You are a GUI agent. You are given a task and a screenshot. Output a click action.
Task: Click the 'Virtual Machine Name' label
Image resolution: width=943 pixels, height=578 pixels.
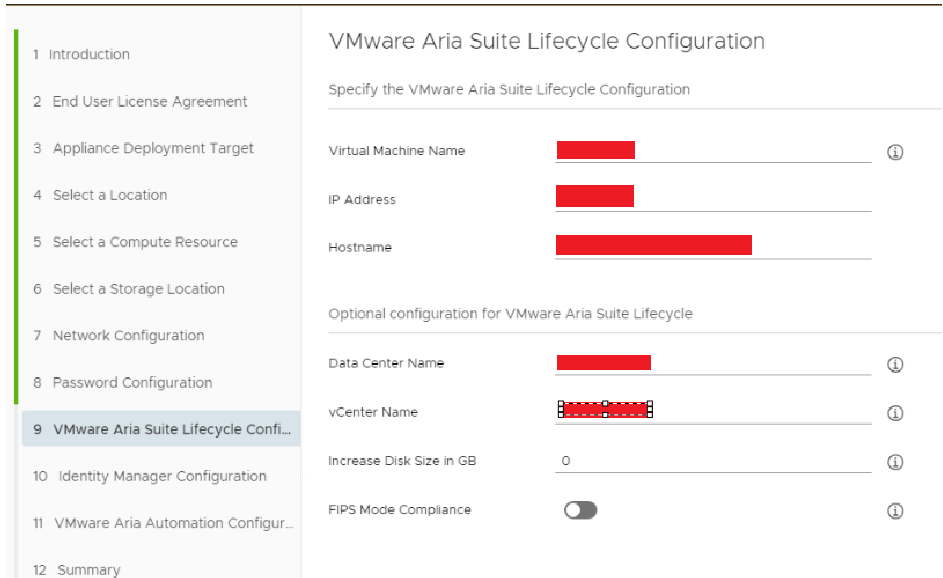(x=397, y=151)
